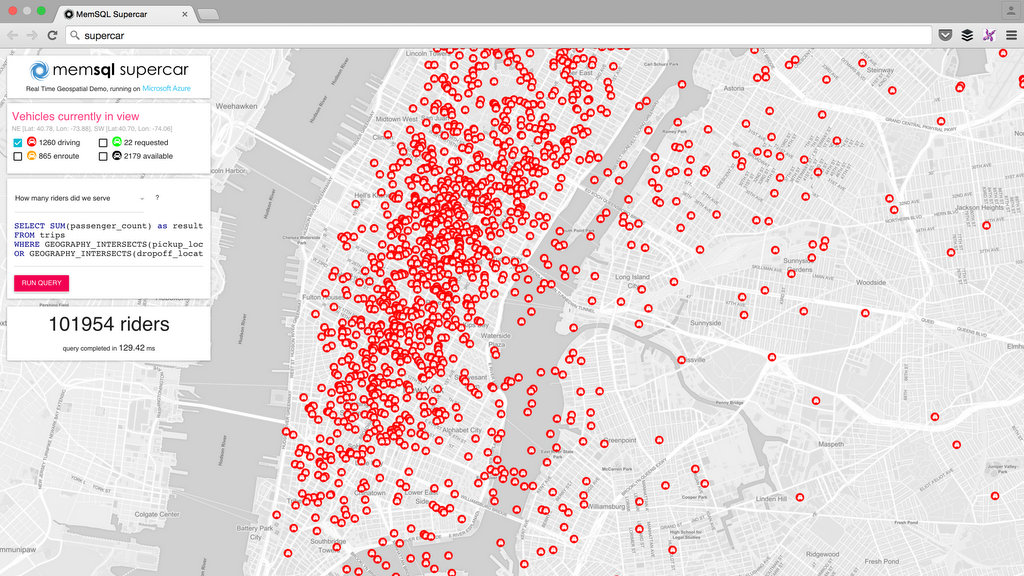Click the Steinway map label
Screen dimensions: 1024x576
pyautogui.click(x=880, y=70)
